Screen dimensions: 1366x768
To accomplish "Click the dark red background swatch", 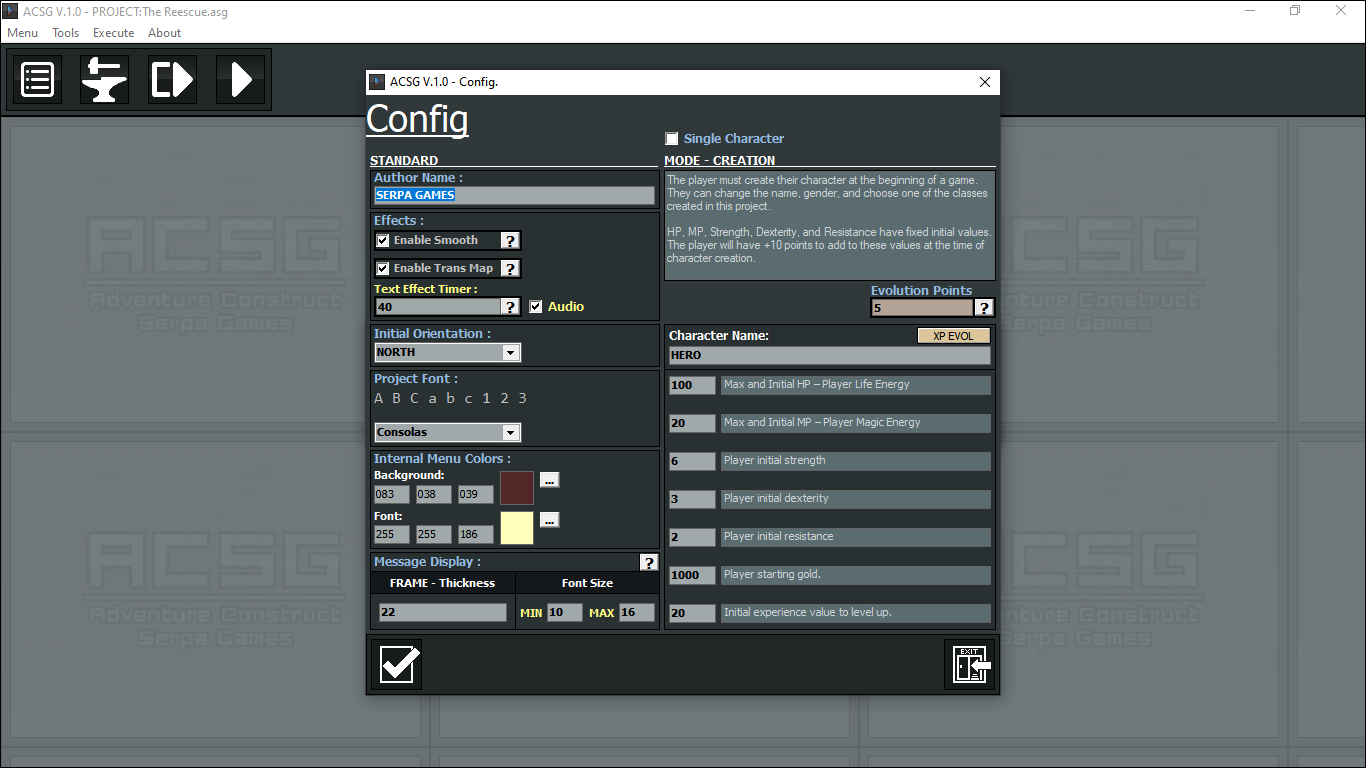I will (517, 487).
